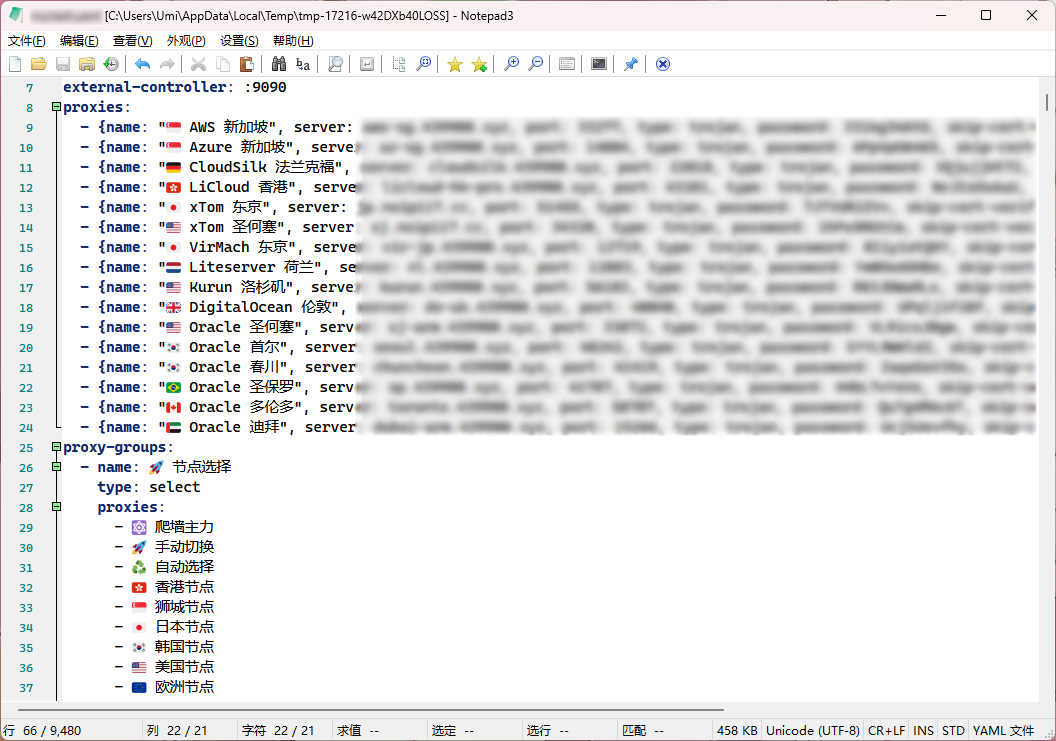Viewport: 1056px width, 741px height.
Task: Collapse the proxies fold marker on line 8
Action: click(x=56, y=107)
